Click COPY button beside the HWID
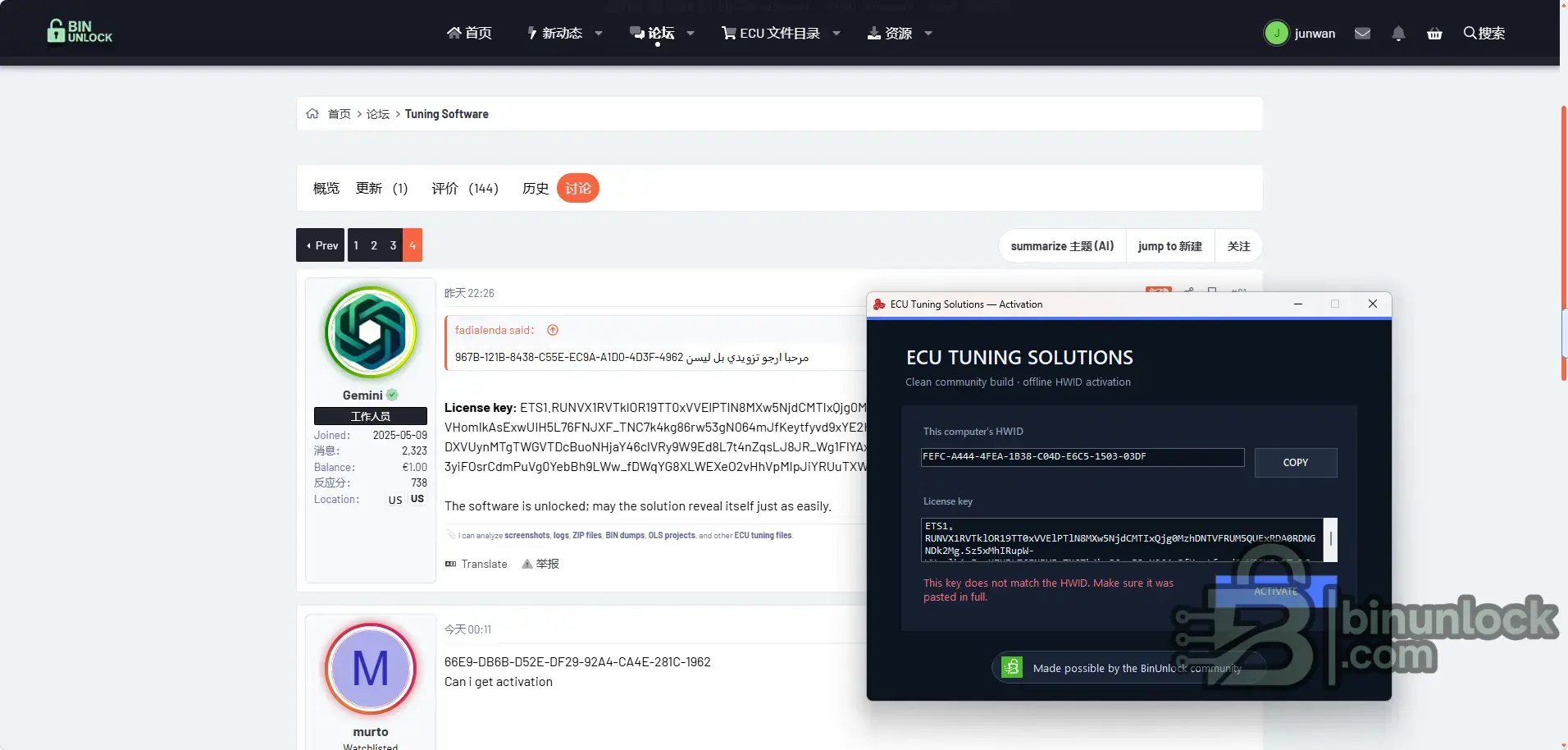The image size is (1568, 750). click(1296, 463)
